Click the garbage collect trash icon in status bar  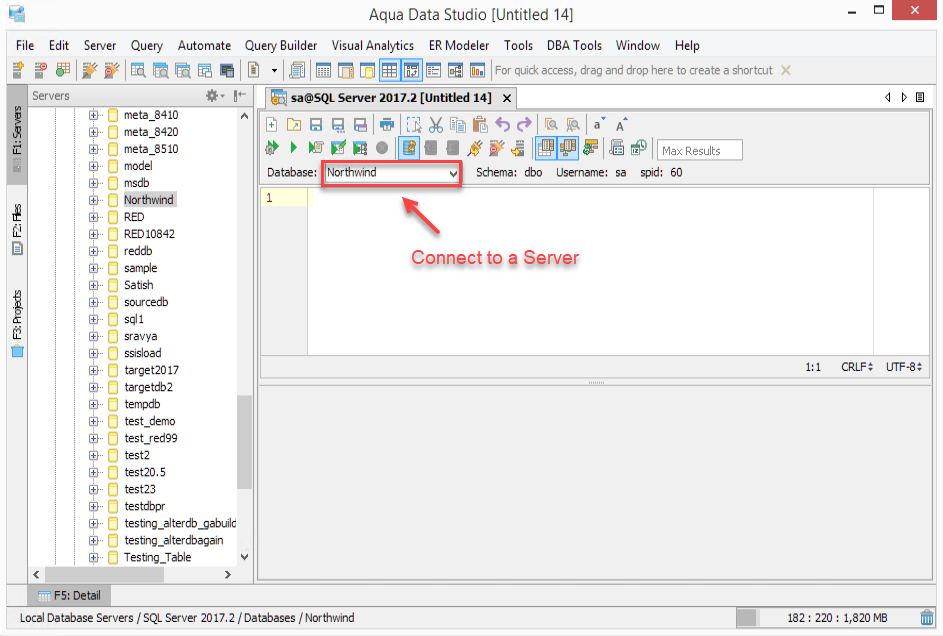pyautogui.click(x=927, y=617)
